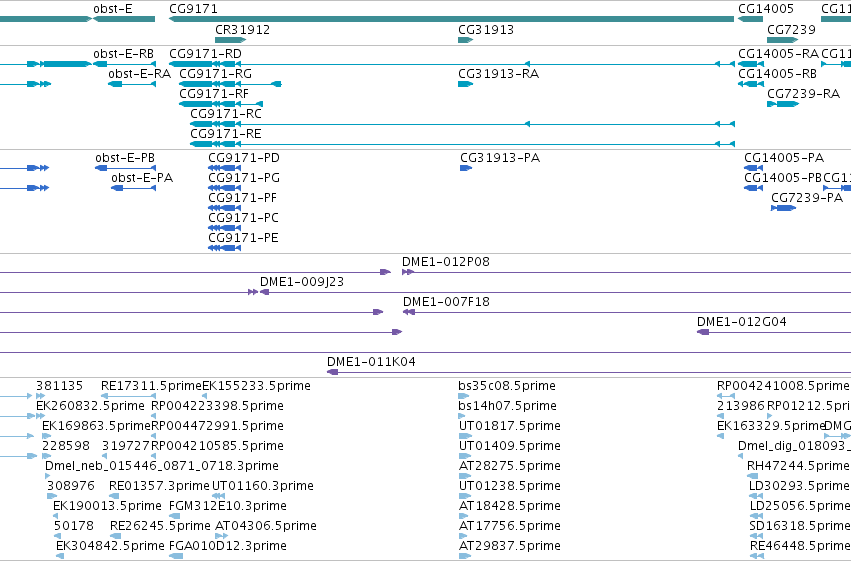Image resolution: width=851 pixels, height=561 pixels.
Task: Select EST AT28275.5prime
Action: [465, 476]
